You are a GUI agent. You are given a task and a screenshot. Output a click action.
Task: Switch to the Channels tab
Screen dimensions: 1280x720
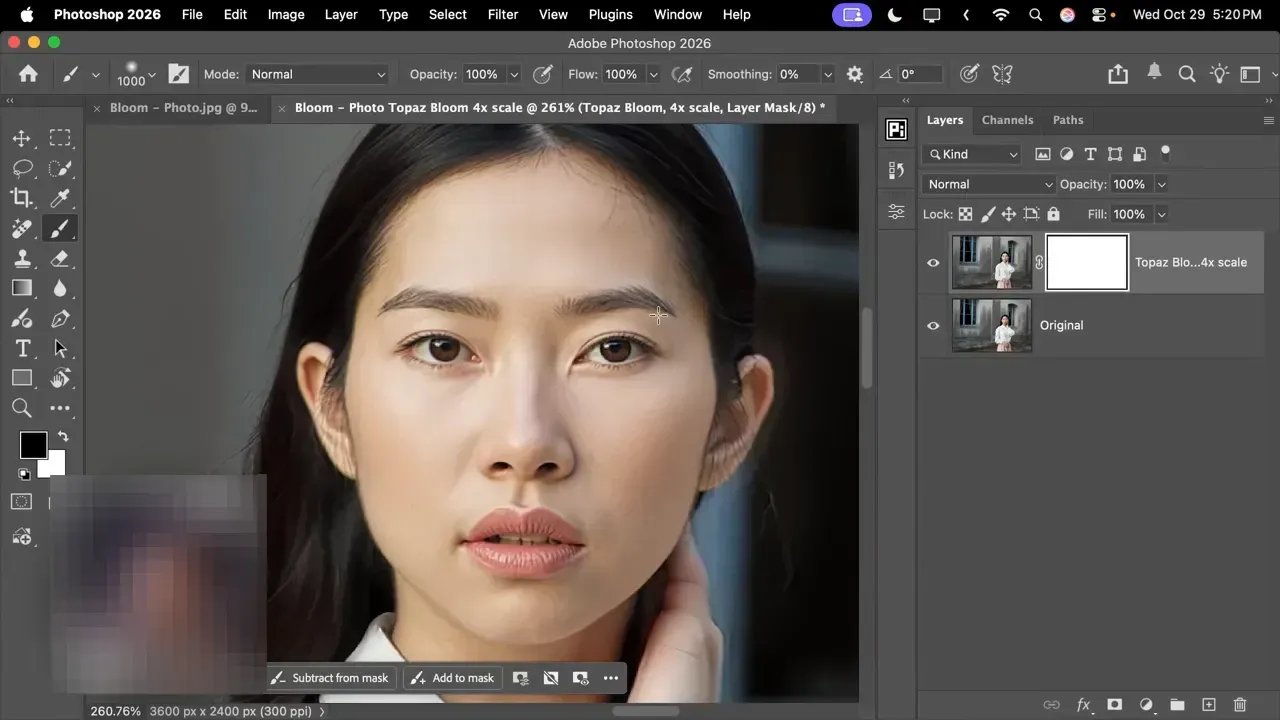click(1007, 120)
